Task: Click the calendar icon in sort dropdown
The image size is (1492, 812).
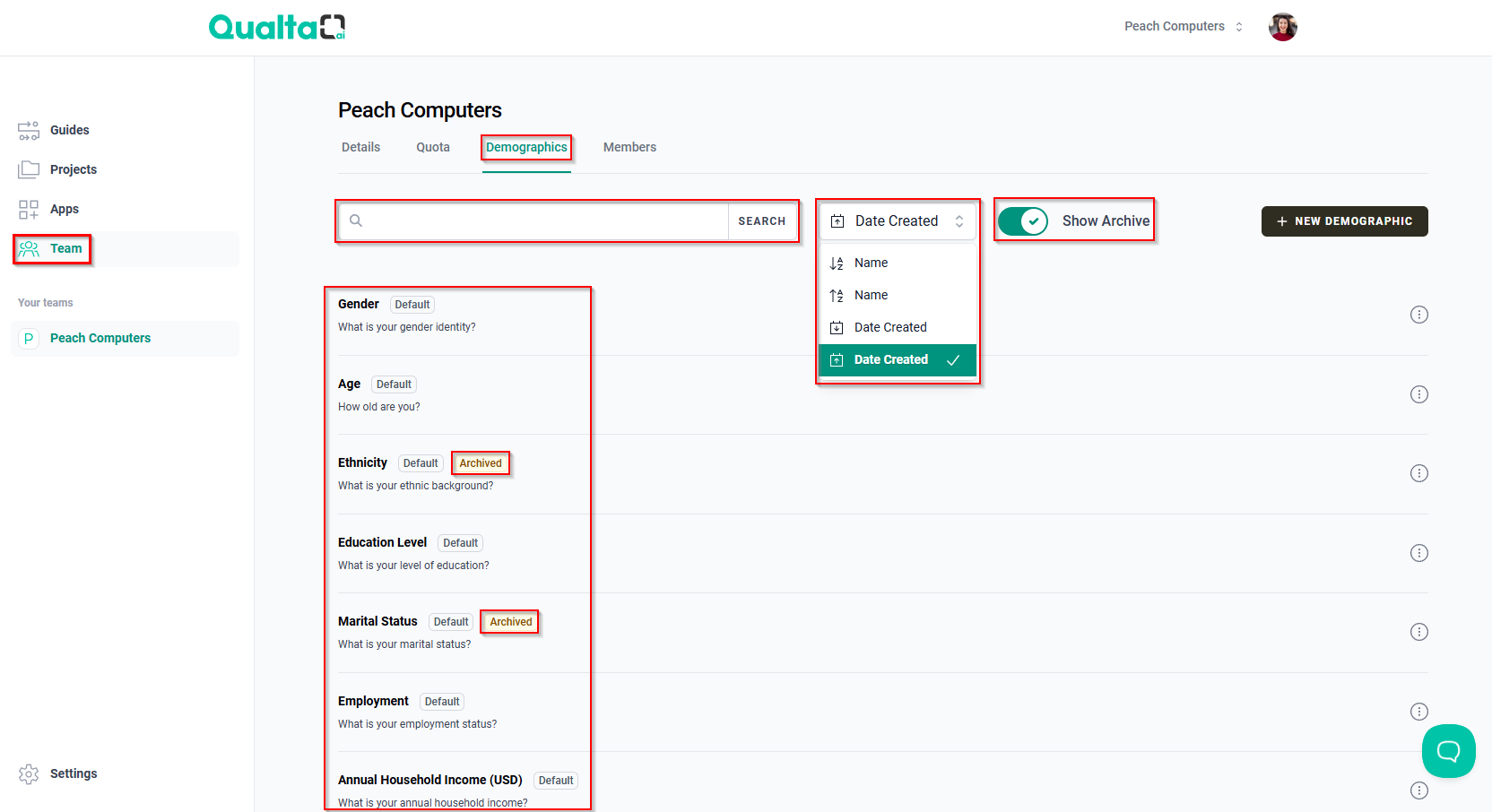Action: pos(837,221)
